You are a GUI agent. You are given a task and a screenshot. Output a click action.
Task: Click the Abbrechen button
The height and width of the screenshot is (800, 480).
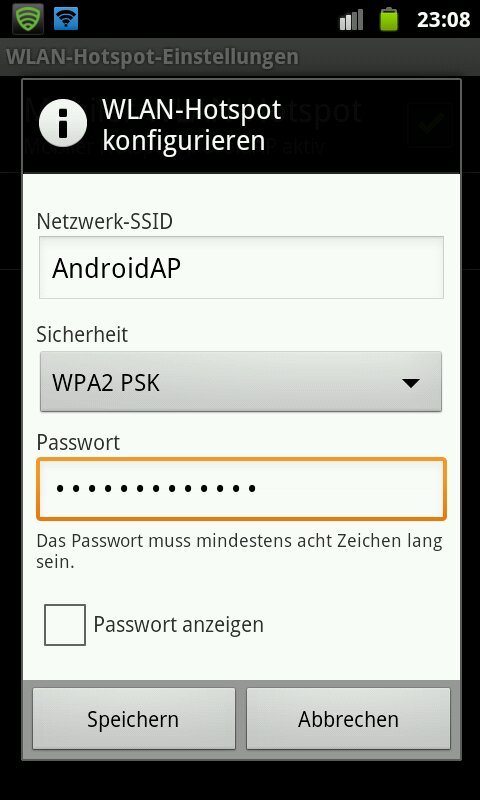[x=348, y=719]
